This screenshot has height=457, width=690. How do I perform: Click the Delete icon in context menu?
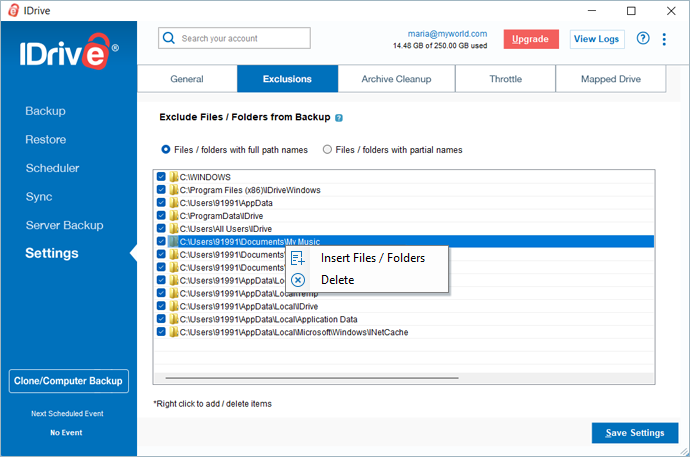click(x=298, y=280)
